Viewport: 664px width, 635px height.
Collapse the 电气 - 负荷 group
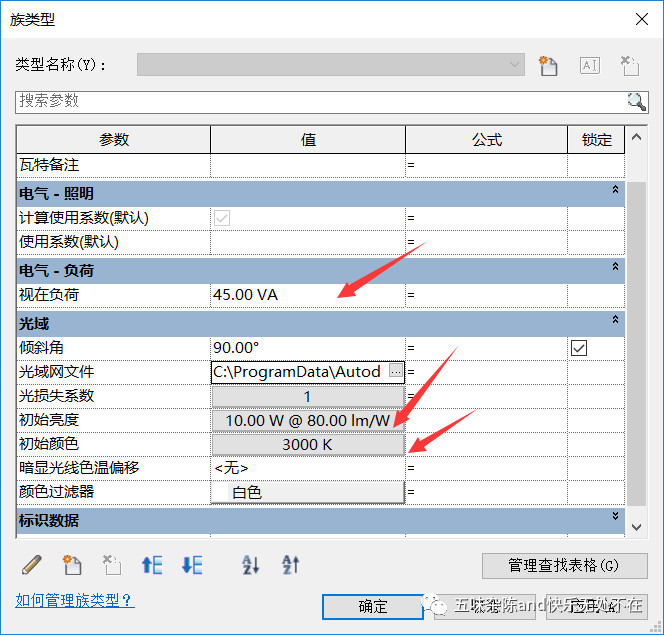pos(615,266)
